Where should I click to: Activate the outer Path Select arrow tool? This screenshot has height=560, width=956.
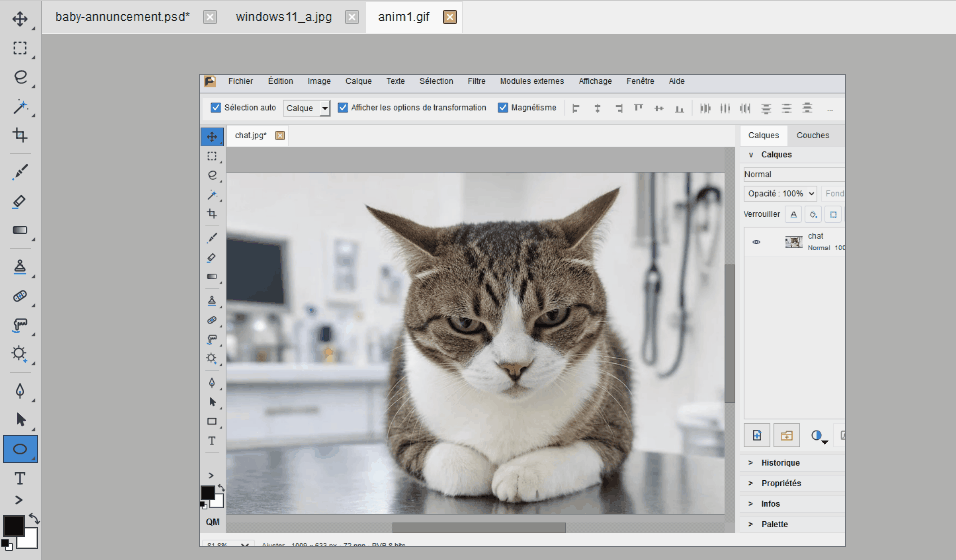[20, 420]
